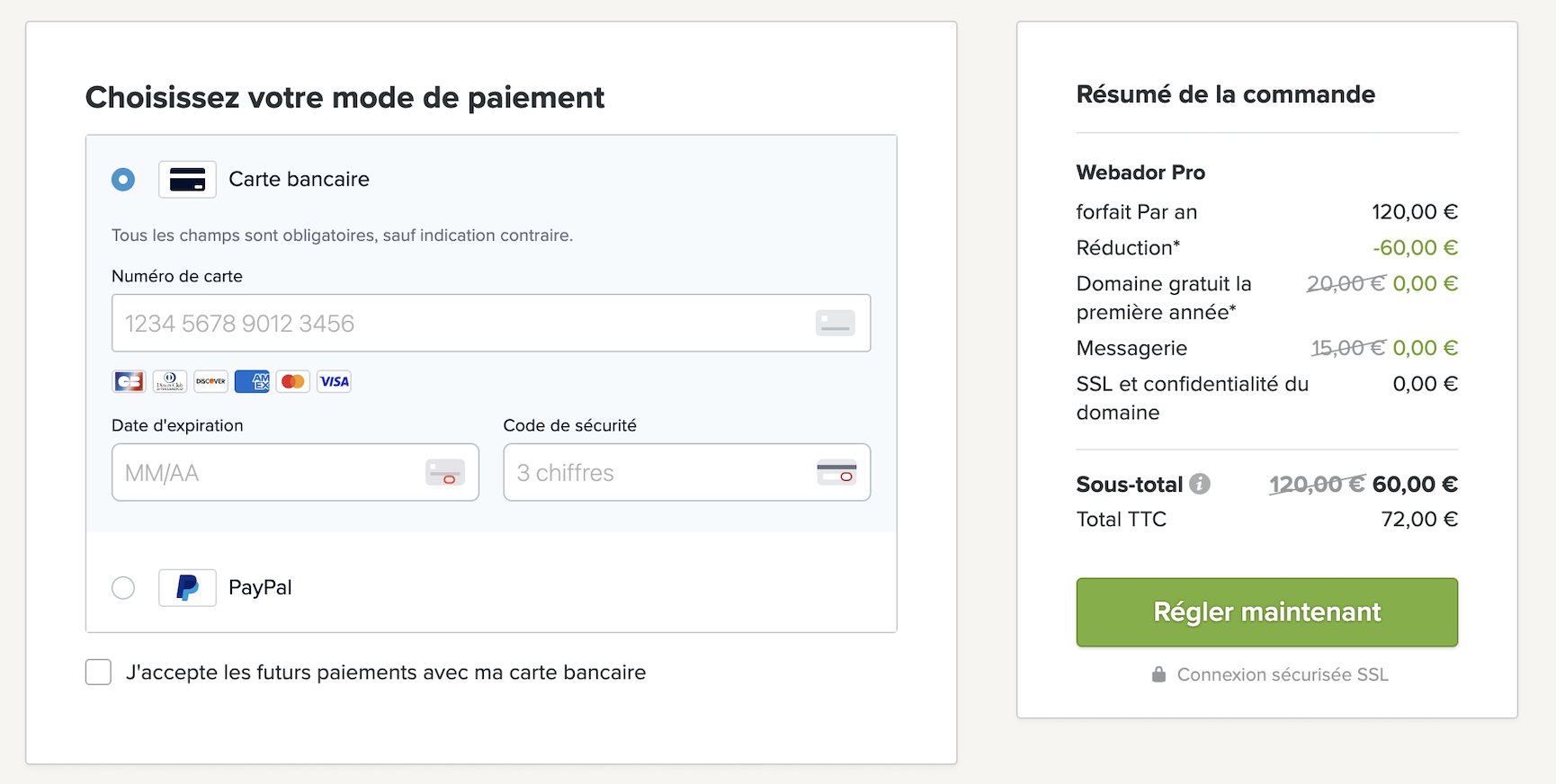The height and width of the screenshot is (784, 1556).
Task: Focus the Date d'expiration field
Action: [270, 473]
